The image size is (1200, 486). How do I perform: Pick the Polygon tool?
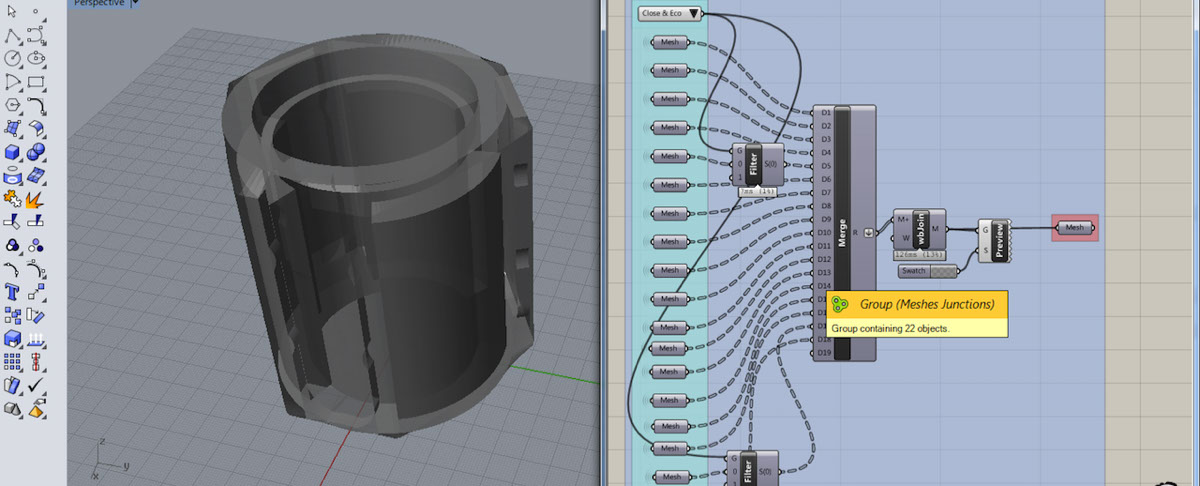(13, 105)
